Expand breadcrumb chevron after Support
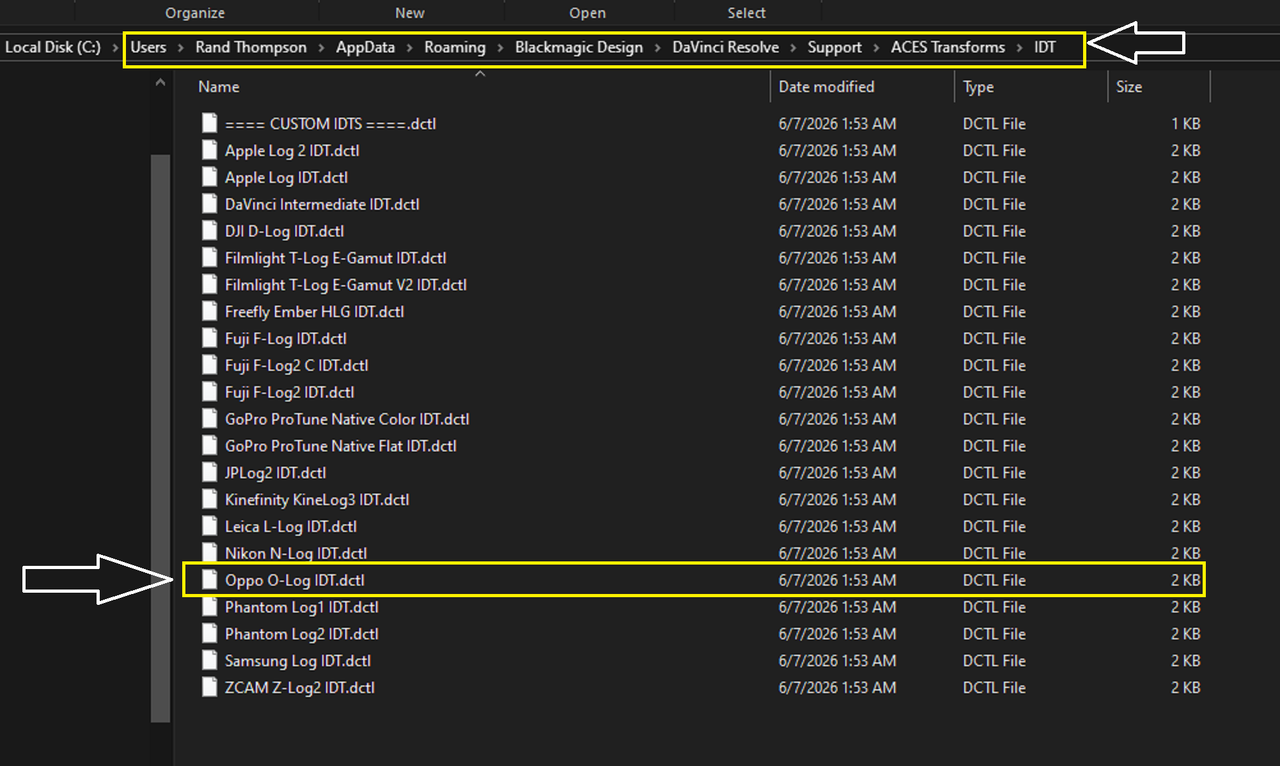This screenshot has height=766, width=1280. pos(877,48)
